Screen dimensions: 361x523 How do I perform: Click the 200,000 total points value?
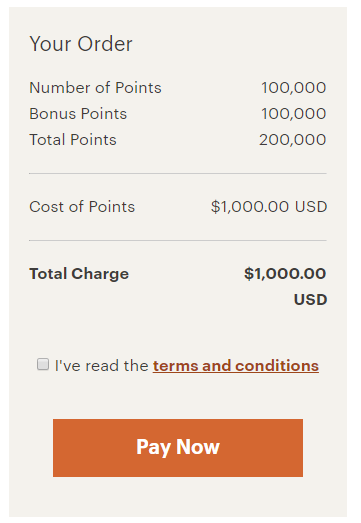point(293,140)
